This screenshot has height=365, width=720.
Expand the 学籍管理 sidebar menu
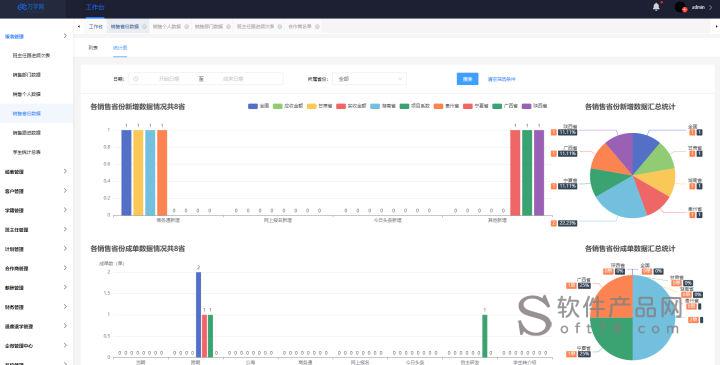click(36, 210)
